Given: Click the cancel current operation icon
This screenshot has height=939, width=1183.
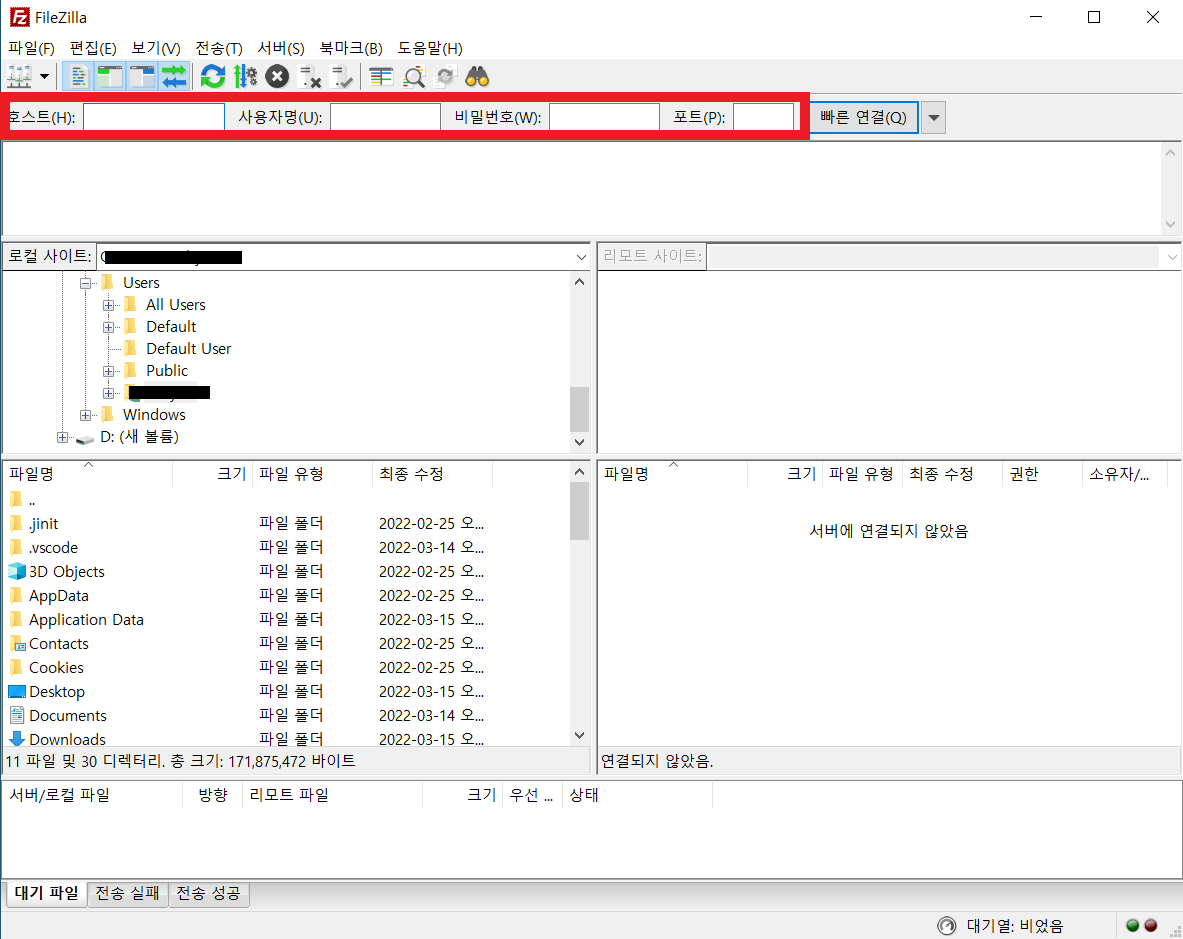Looking at the screenshot, I should click(278, 76).
